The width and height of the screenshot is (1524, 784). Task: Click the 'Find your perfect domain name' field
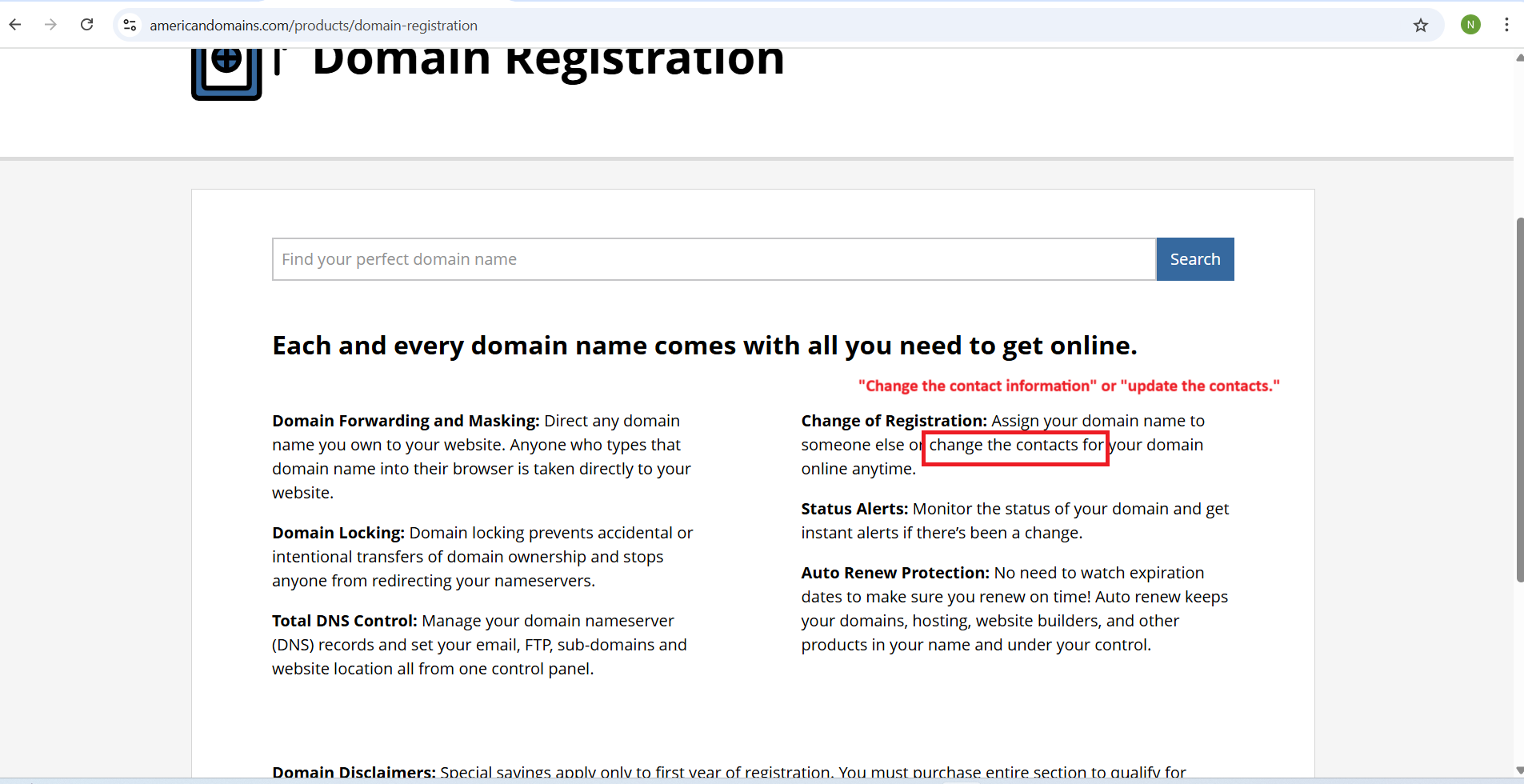(x=713, y=259)
